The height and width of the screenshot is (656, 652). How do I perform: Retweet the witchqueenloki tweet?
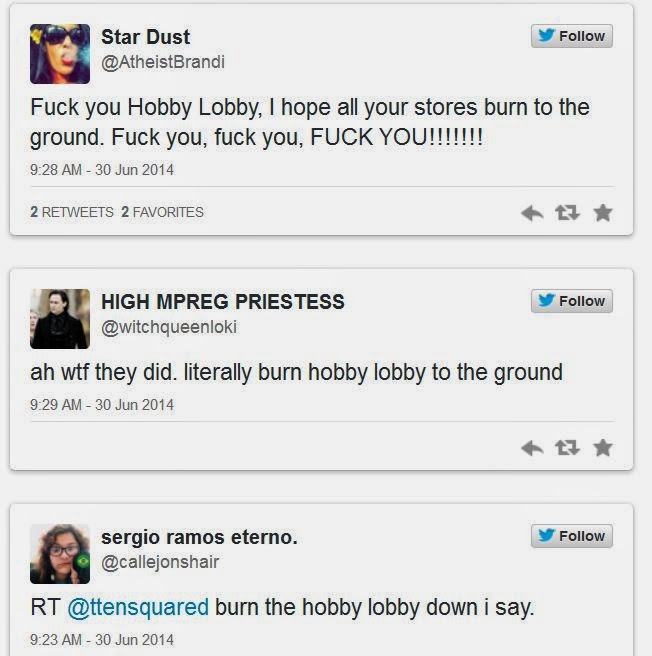point(567,448)
